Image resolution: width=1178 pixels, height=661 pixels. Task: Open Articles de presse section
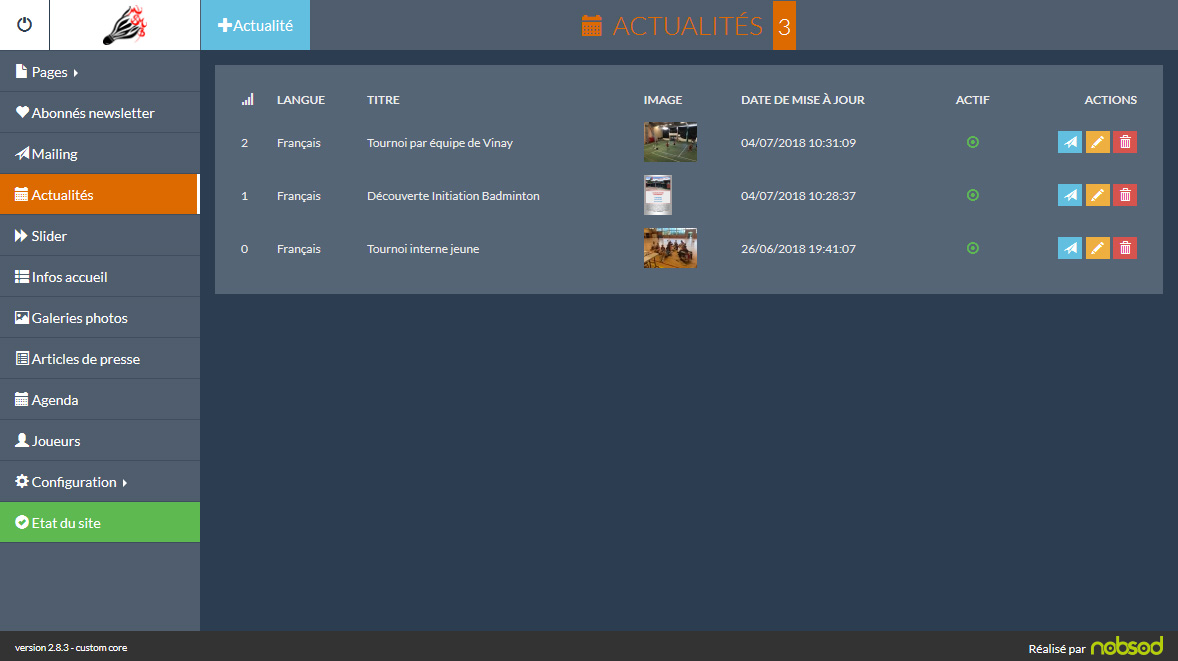(x=100, y=358)
